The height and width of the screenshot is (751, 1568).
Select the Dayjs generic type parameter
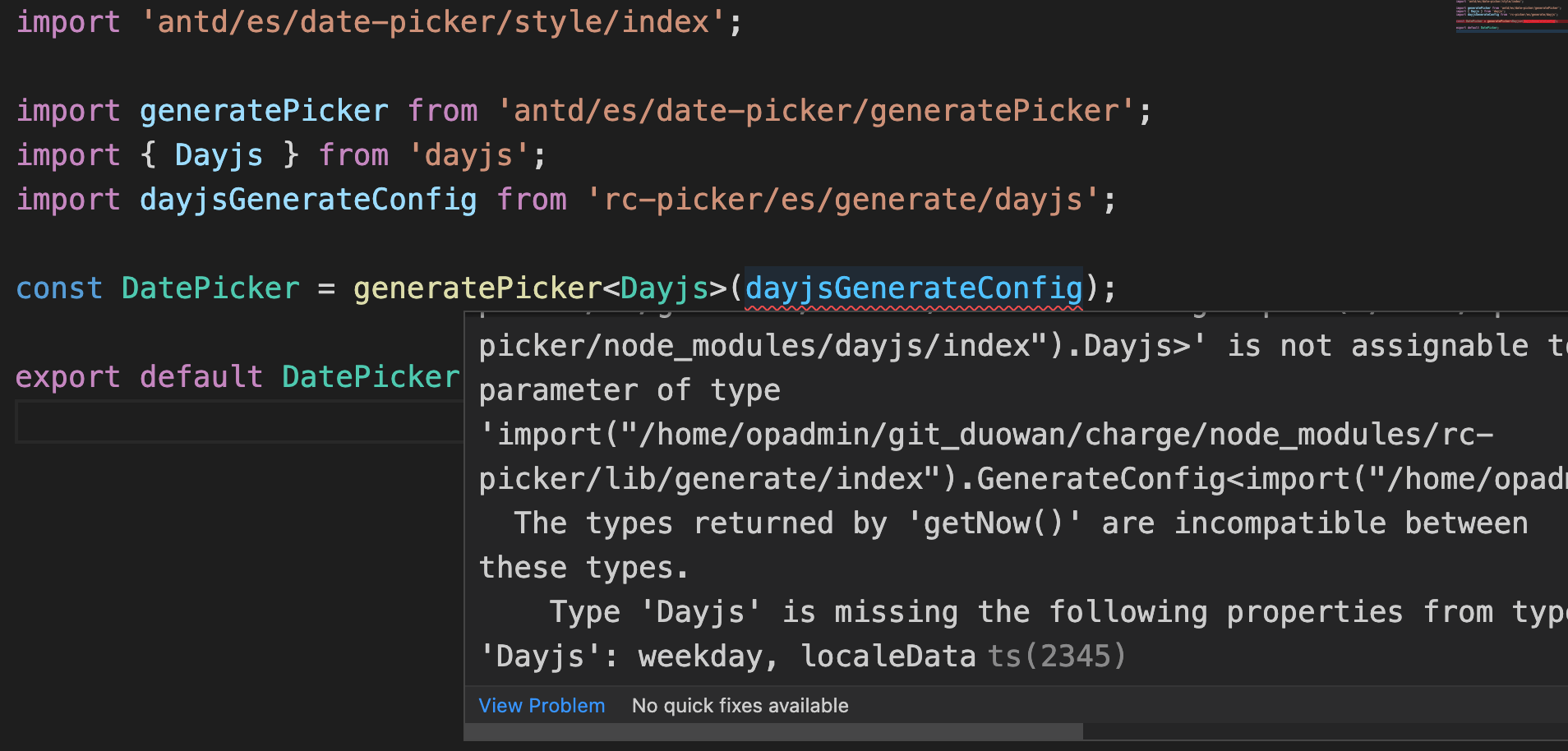coord(664,288)
